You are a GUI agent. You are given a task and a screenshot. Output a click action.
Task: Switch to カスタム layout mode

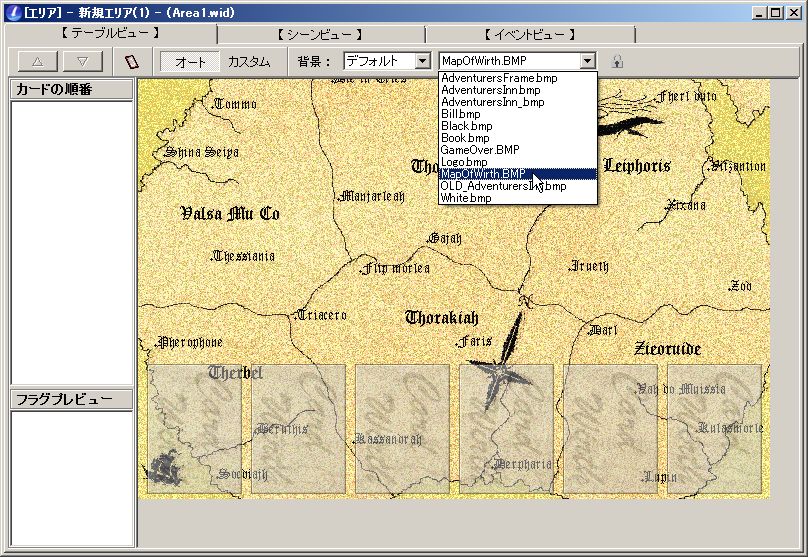coord(249,62)
